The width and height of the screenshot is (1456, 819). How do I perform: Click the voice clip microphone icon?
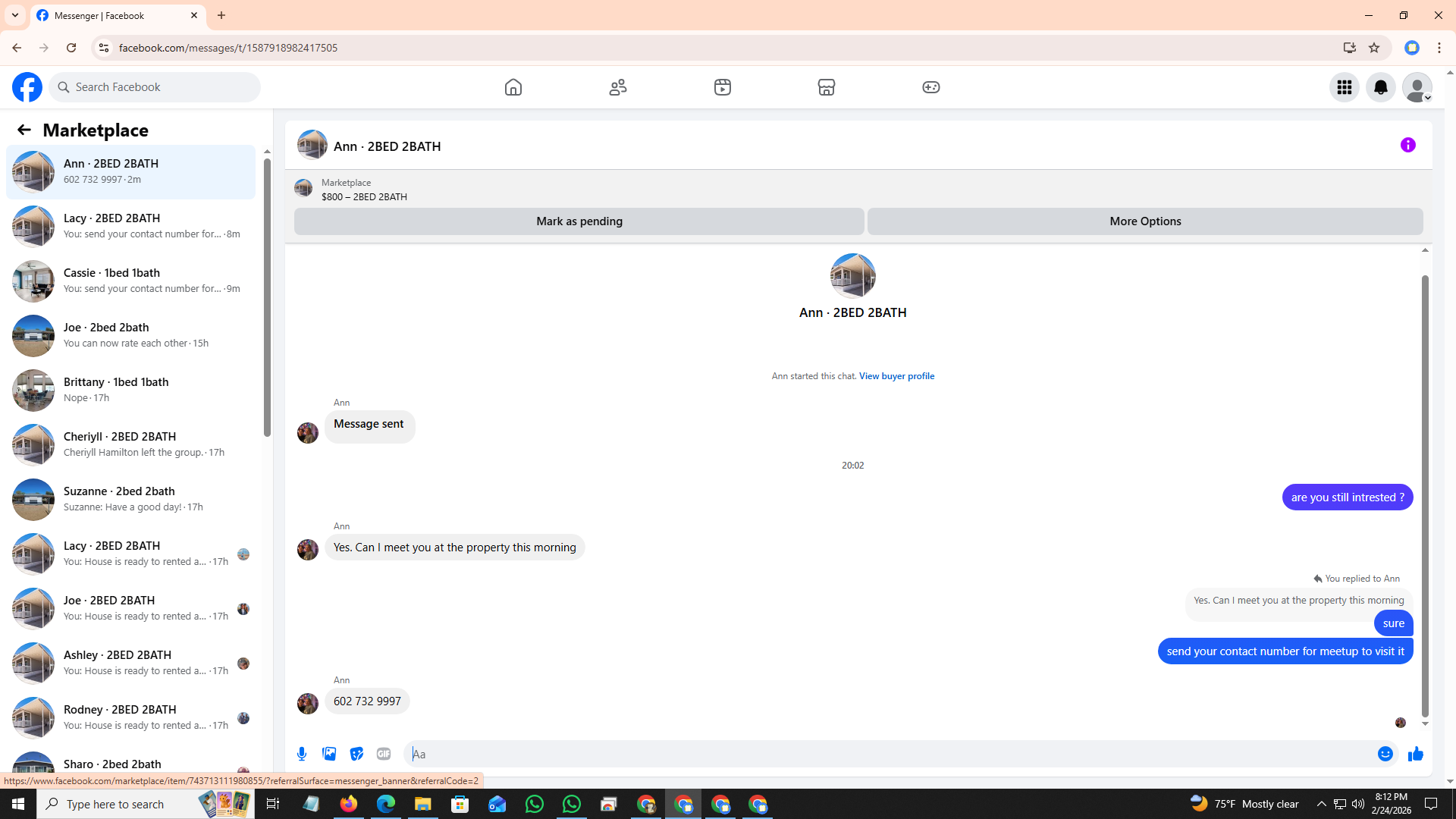point(302,754)
